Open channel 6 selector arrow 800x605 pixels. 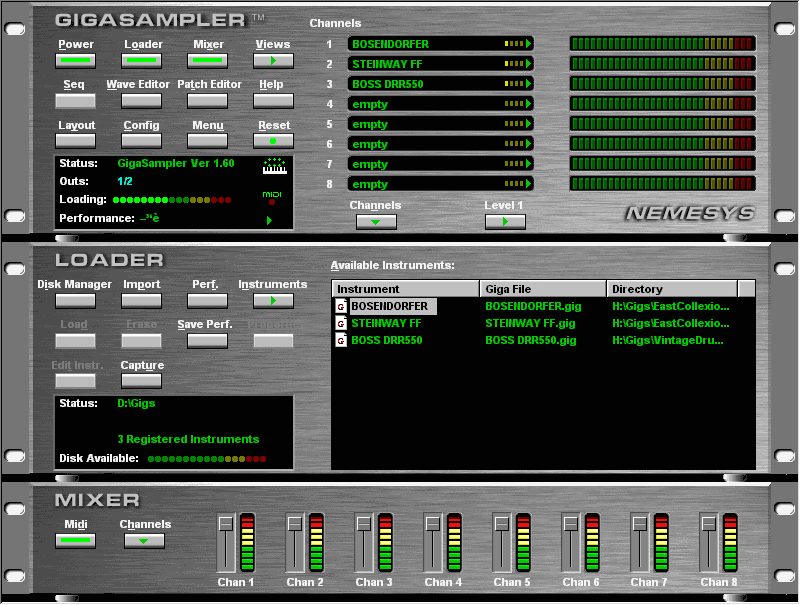pos(529,144)
